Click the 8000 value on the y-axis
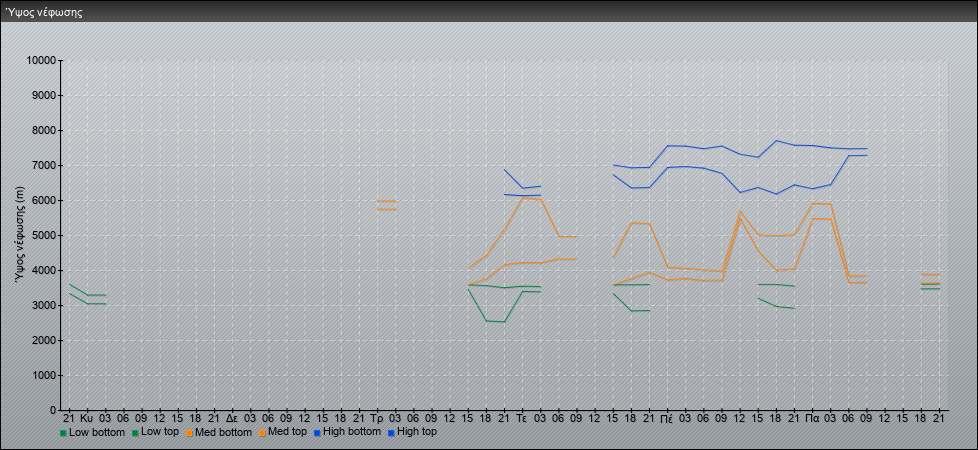 point(44,130)
